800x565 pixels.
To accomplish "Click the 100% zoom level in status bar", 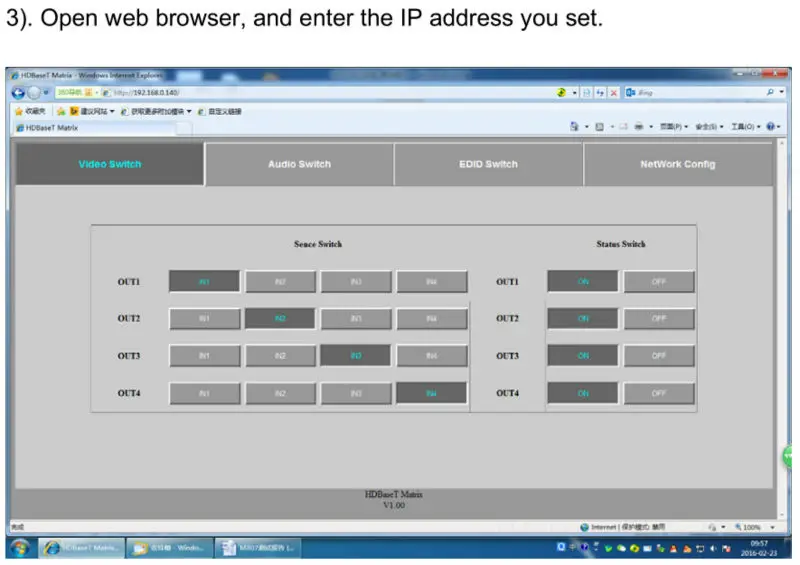I will point(747,527).
